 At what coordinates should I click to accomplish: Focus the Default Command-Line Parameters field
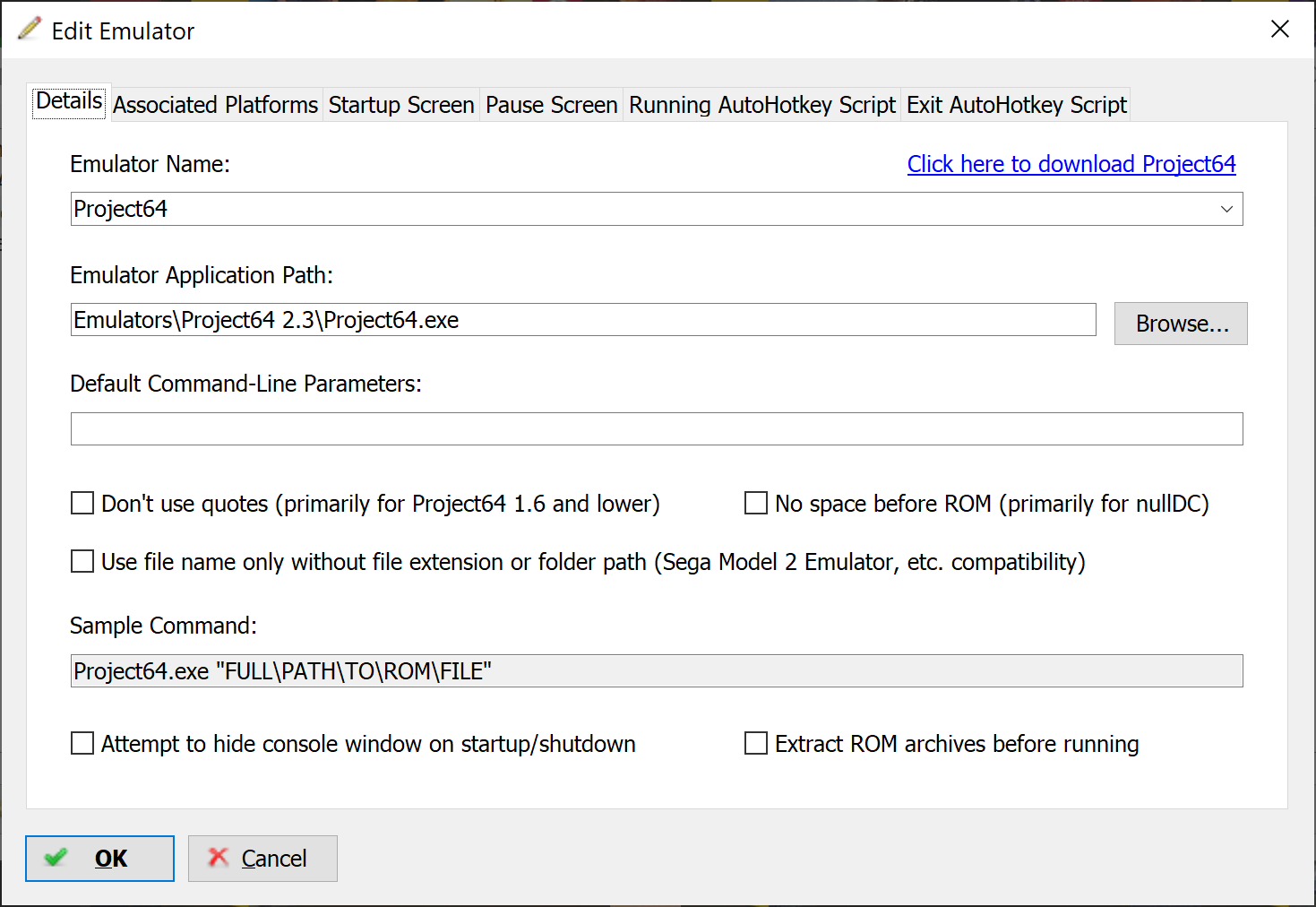click(657, 428)
